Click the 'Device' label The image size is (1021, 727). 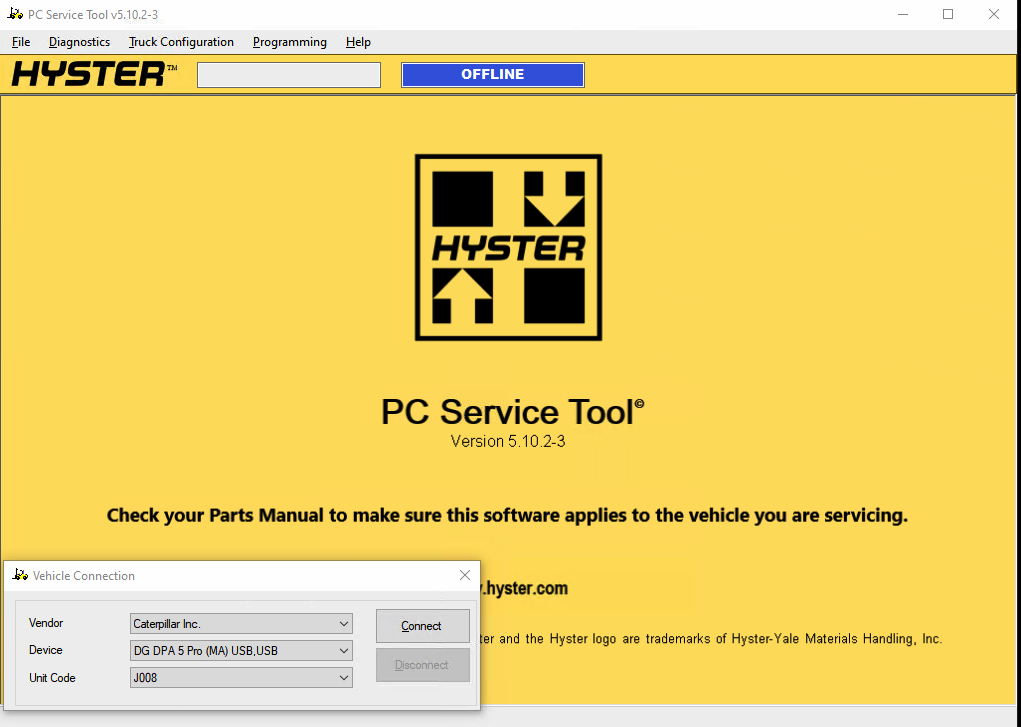46,650
